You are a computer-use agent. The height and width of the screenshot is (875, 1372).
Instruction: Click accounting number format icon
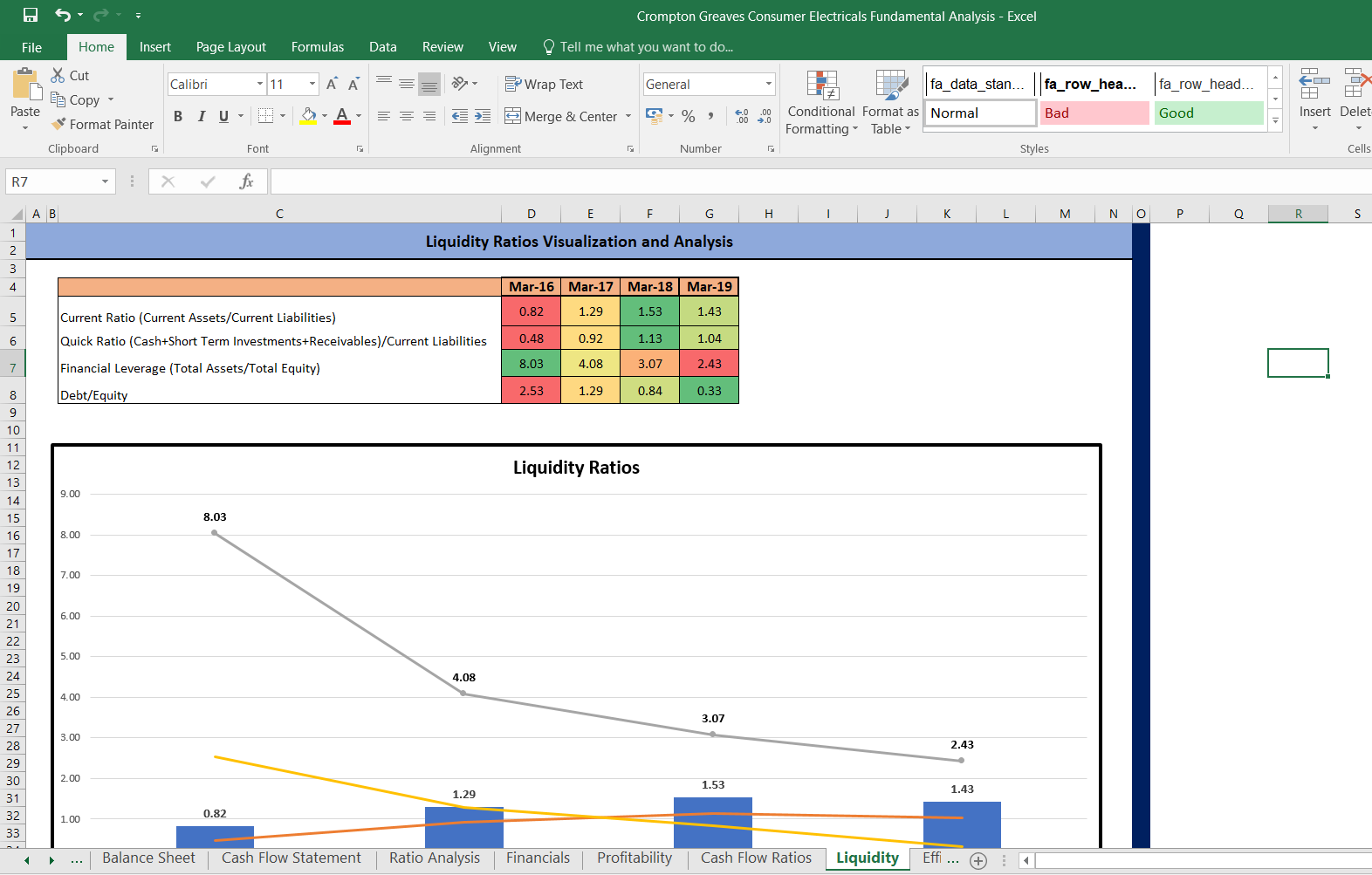coord(654,116)
